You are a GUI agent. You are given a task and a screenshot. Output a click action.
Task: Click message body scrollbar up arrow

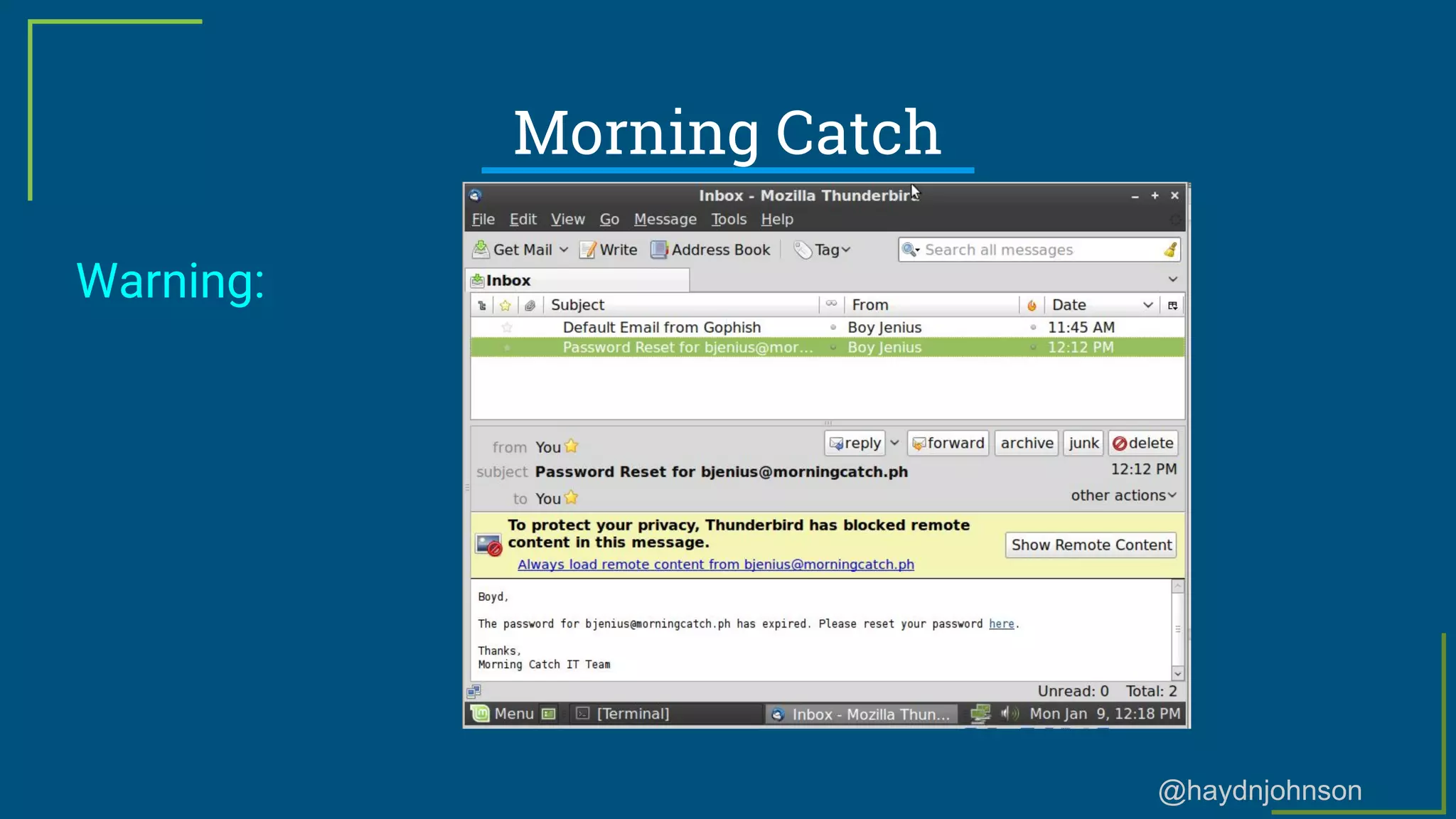(1178, 587)
